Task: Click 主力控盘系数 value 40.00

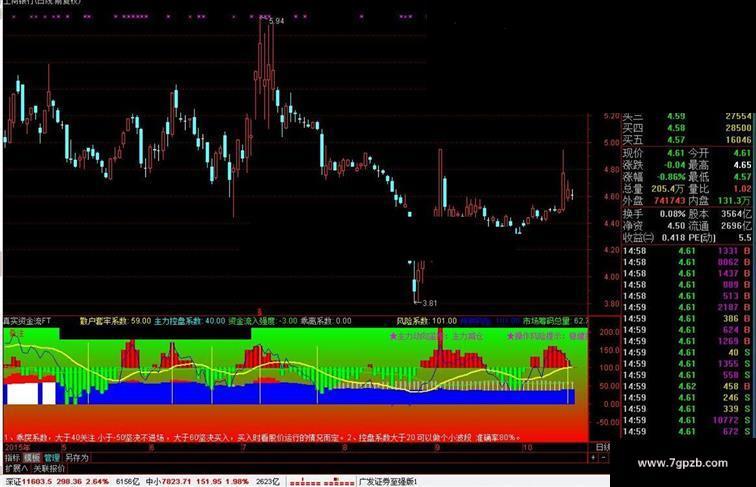Action: pos(215,321)
